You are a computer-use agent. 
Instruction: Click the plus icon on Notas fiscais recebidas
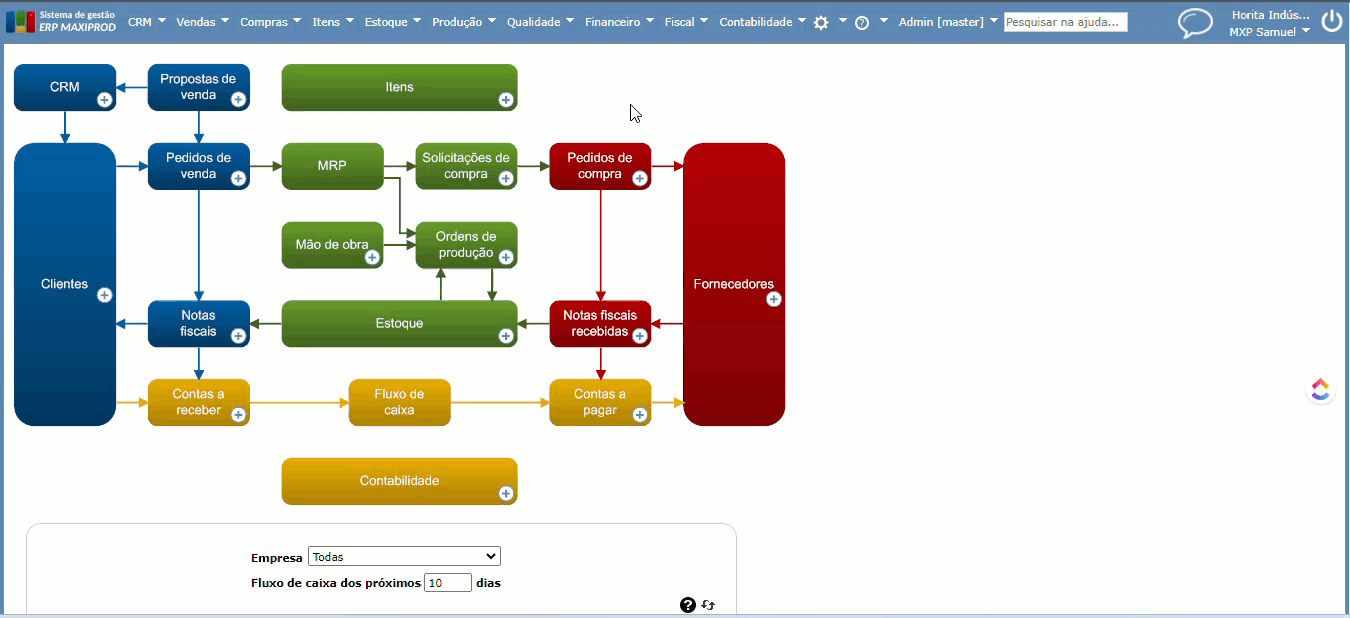pyautogui.click(x=639, y=336)
